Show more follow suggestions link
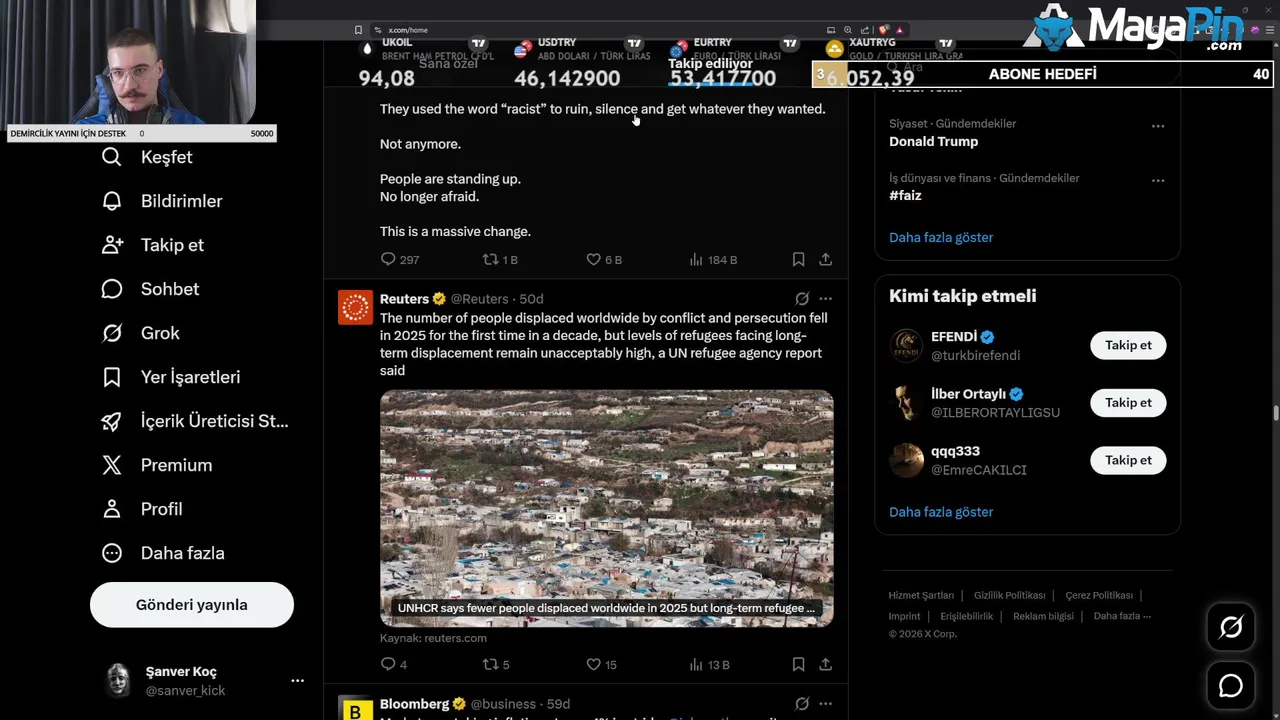This screenshot has width=1280, height=720. click(941, 512)
